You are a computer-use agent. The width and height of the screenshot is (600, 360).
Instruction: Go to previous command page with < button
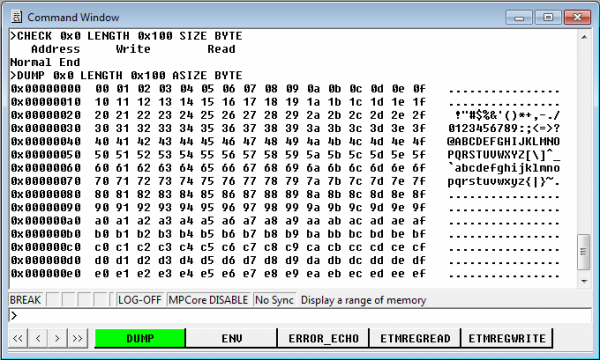pyautogui.click(x=38, y=338)
